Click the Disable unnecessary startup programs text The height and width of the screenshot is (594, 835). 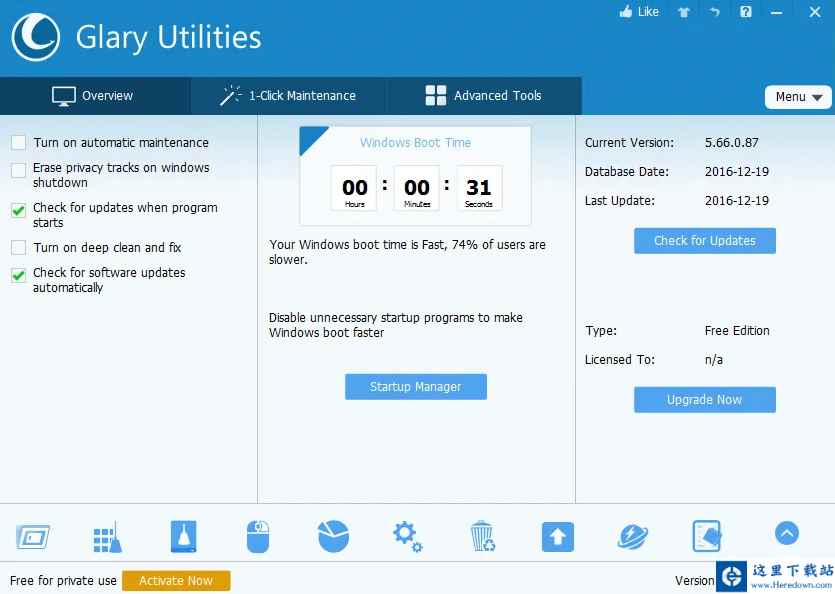tap(396, 325)
